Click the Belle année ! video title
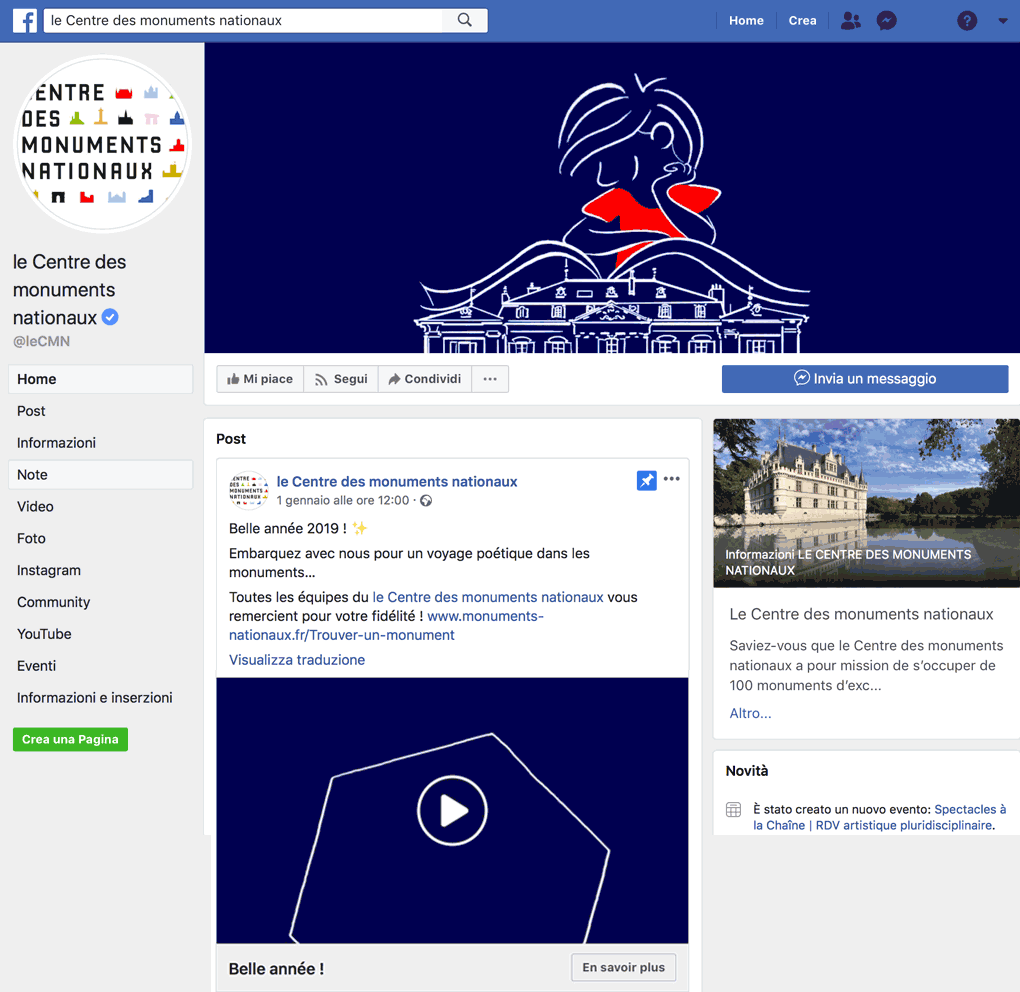Screen dimensions: 1020x992 276,969
